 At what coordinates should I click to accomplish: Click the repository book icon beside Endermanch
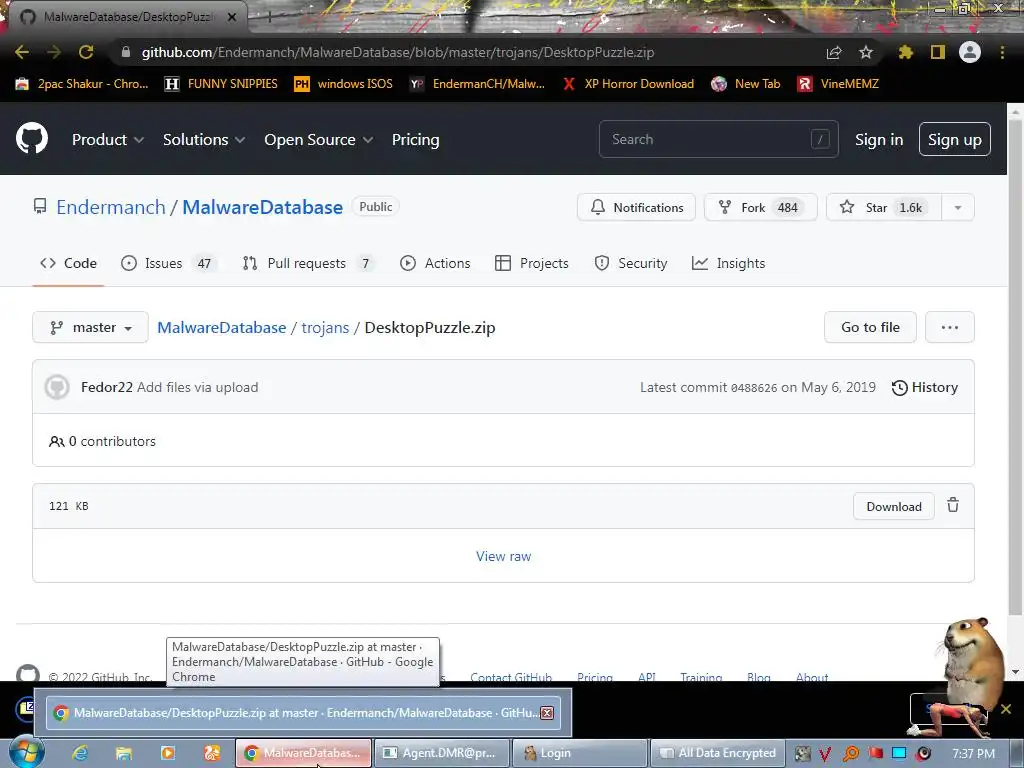click(x=40, y=207)
